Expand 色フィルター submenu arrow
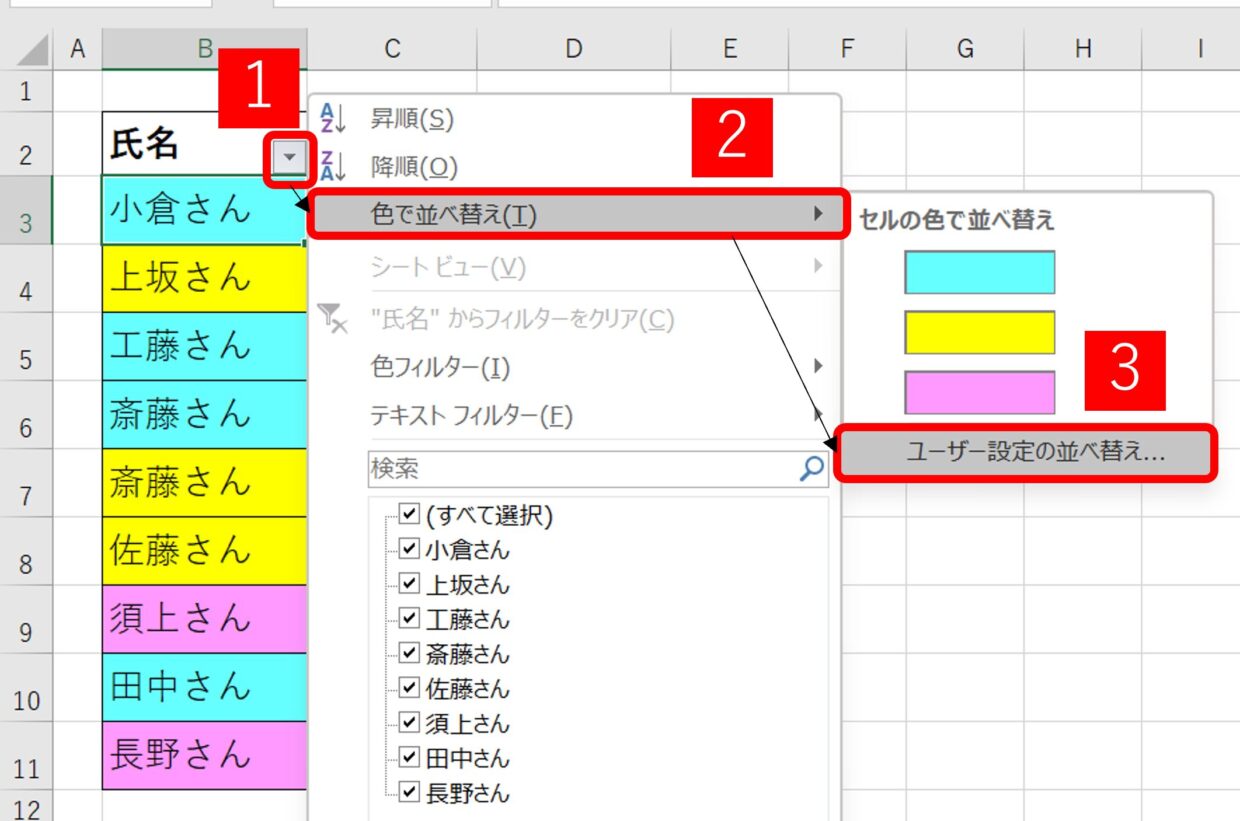The height and width of the screenshot is (821, 1240). point(819,366)
